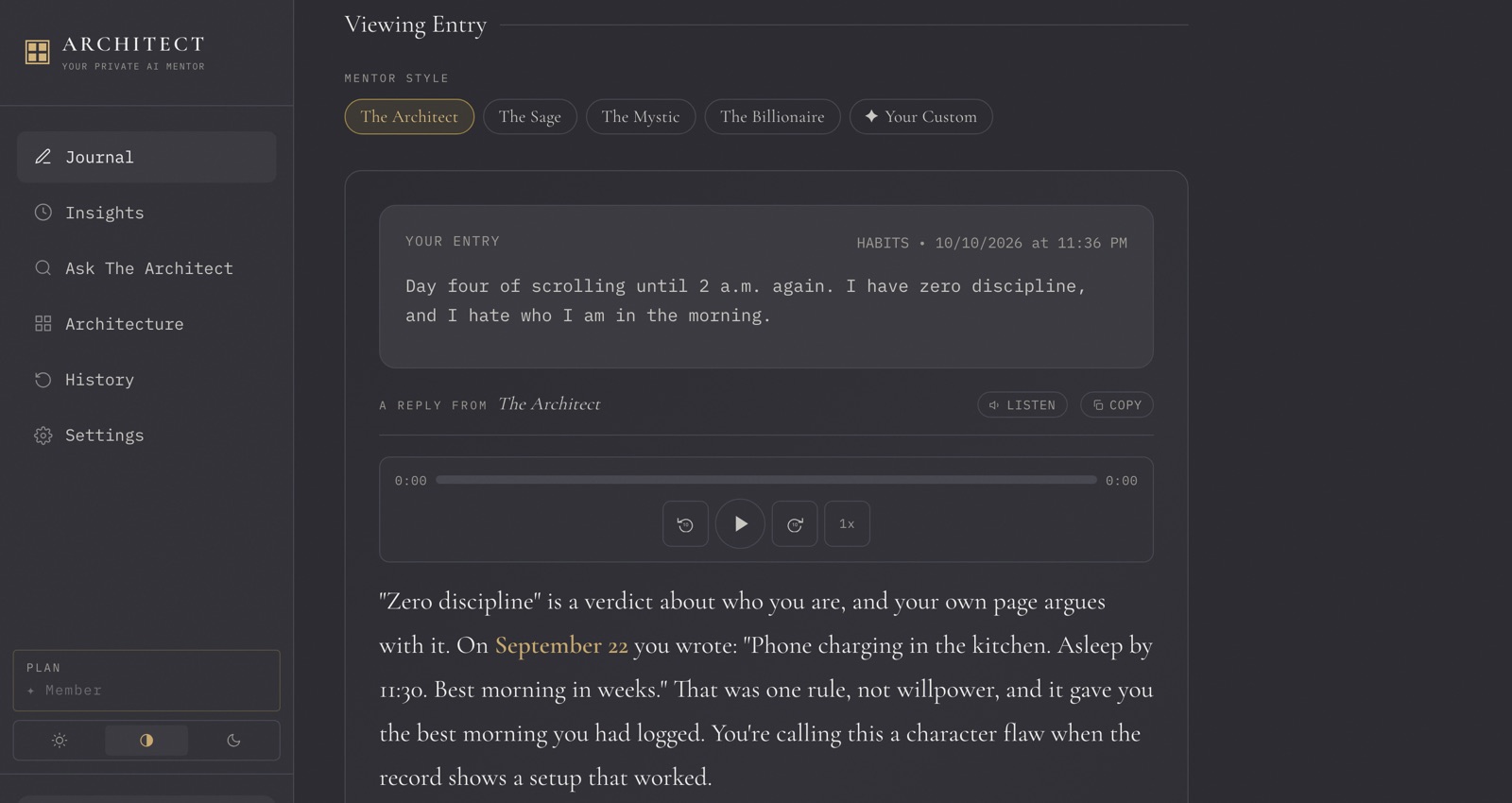Change the 1x playback speed
Screen dimensions: 1512x803
pyautogui.click(x=847, y=524)
